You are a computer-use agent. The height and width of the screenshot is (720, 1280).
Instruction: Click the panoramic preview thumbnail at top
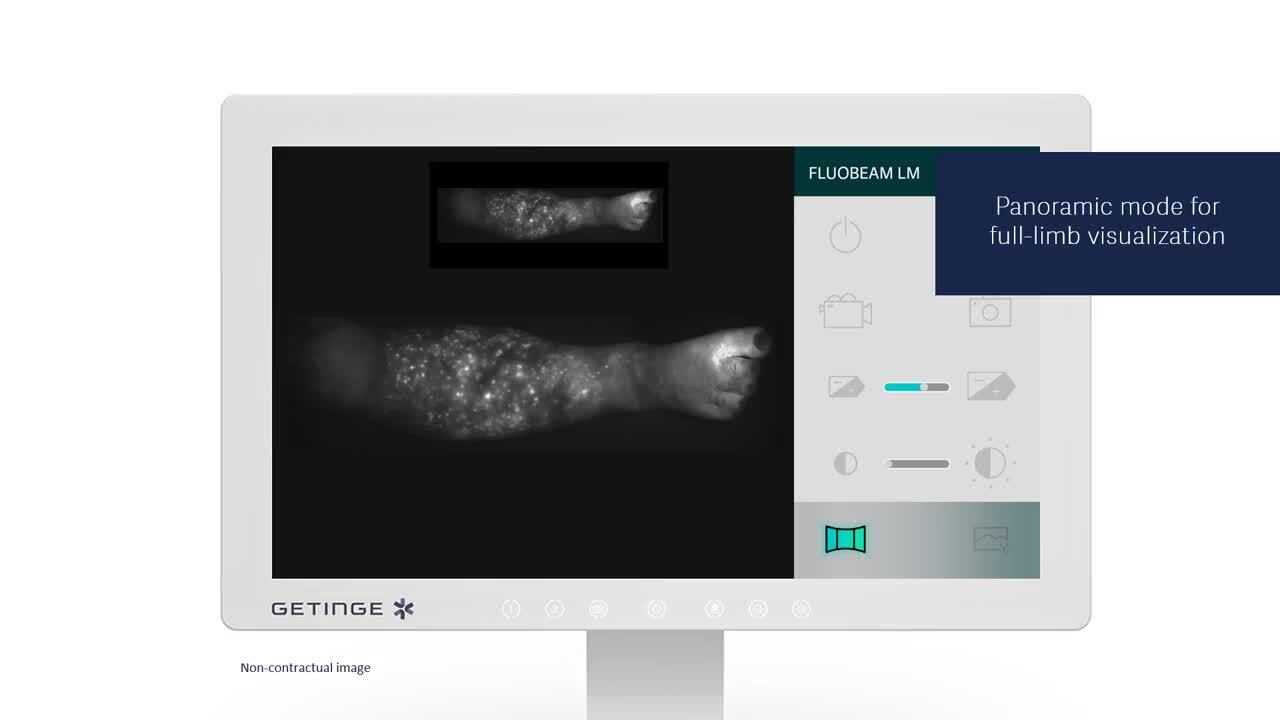tap(549, 215)
